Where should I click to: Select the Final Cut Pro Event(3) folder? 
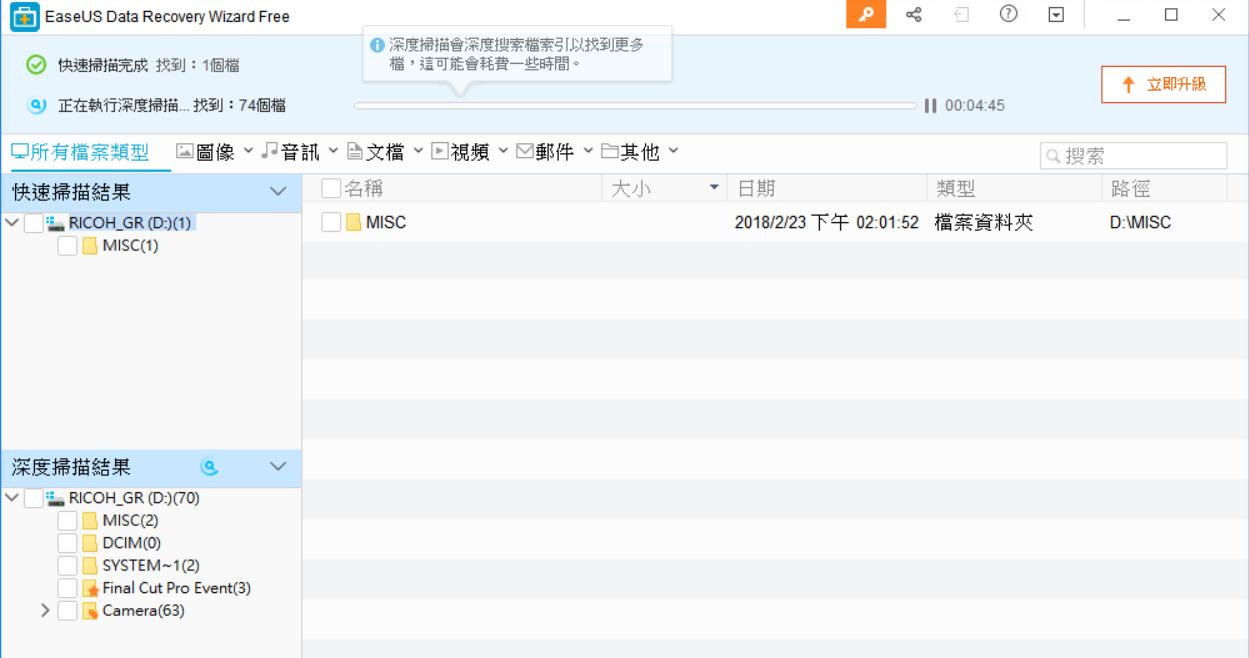(x=176, y=588)
